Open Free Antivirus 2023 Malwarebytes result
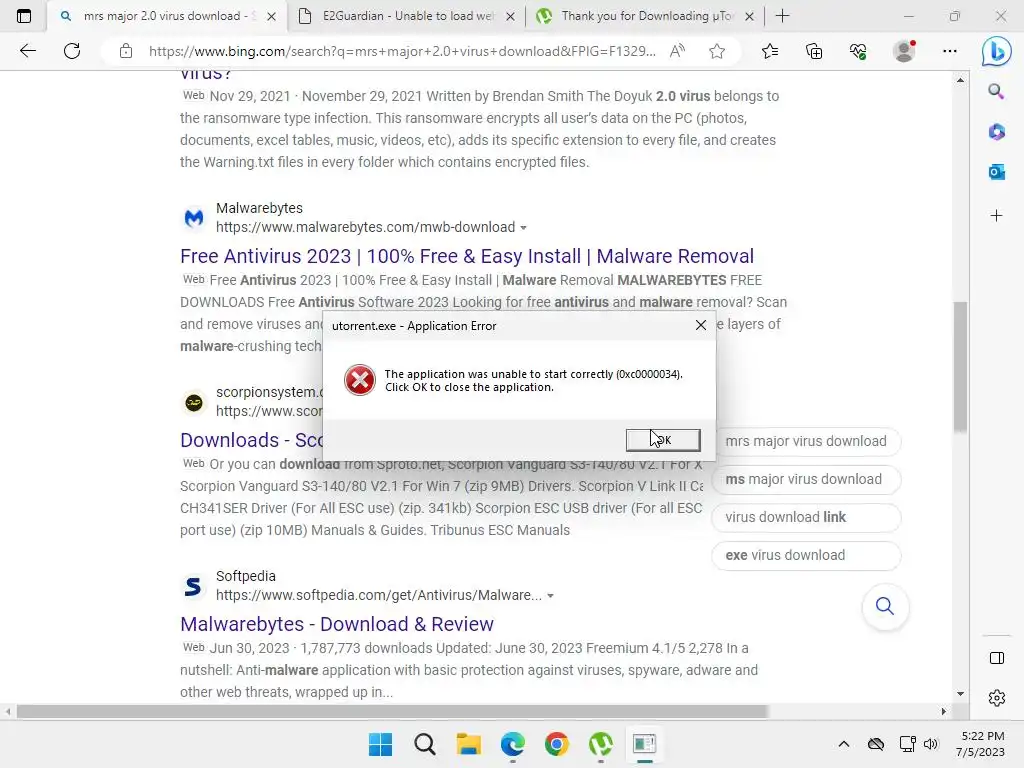The width and height of the screenshot is (1024, 768). pyautogui.click(x=467, y=256)
